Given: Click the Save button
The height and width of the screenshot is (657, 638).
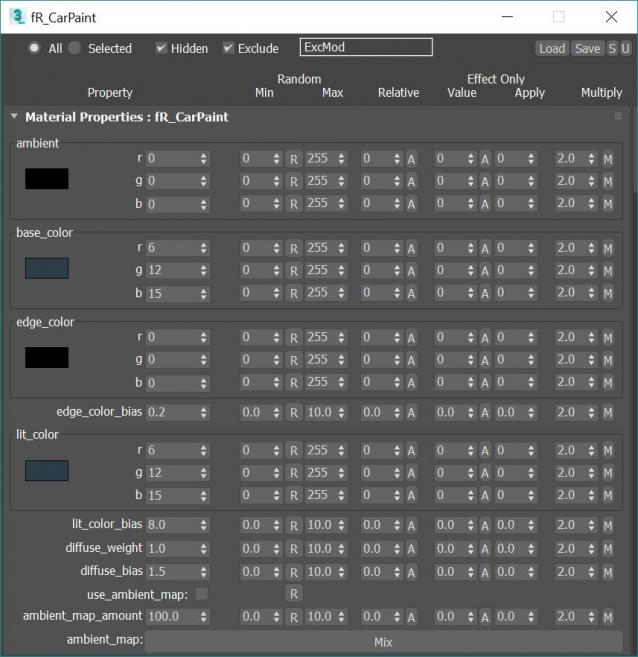Looking at the screenshot, I should coord(587,48).
